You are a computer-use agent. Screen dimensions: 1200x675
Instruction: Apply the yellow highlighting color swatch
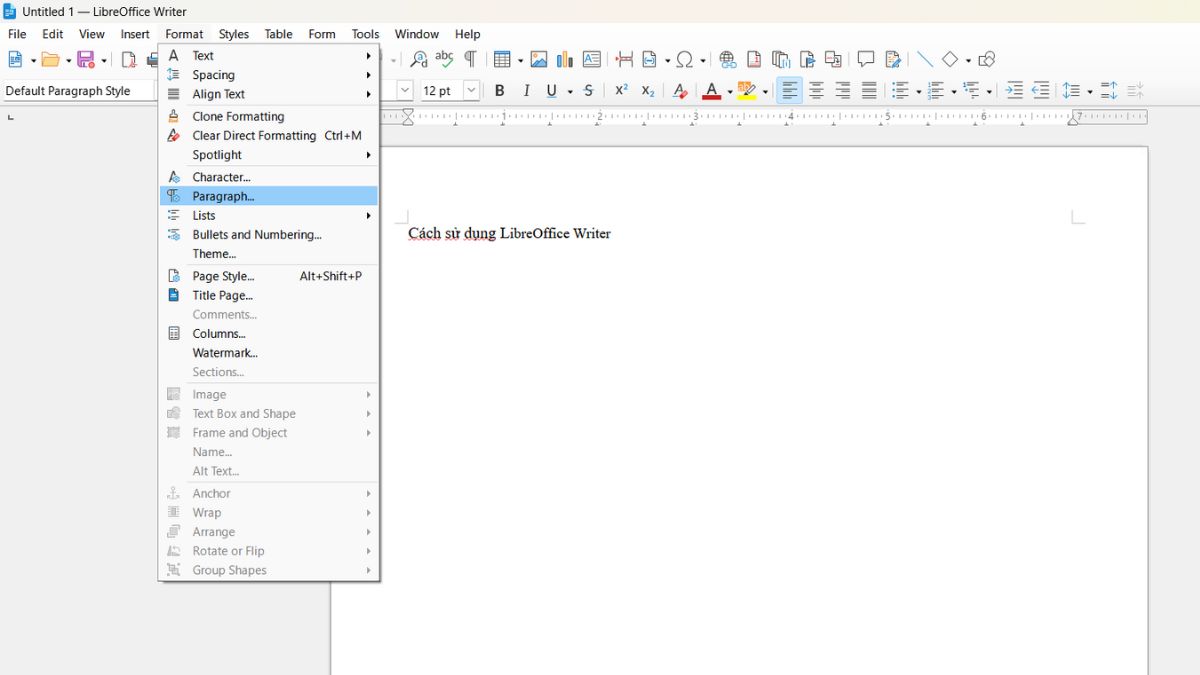pyautogui.click(x=747, y=91)
